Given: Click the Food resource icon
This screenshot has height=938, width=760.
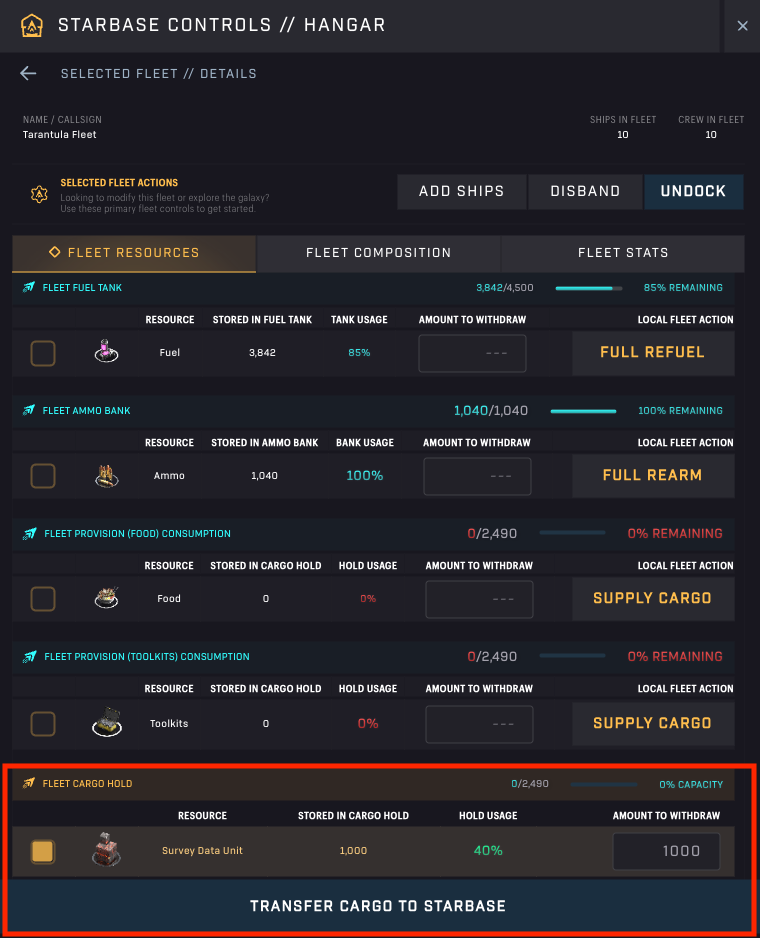Looking at the screenshot, I should tap(106, 598).
